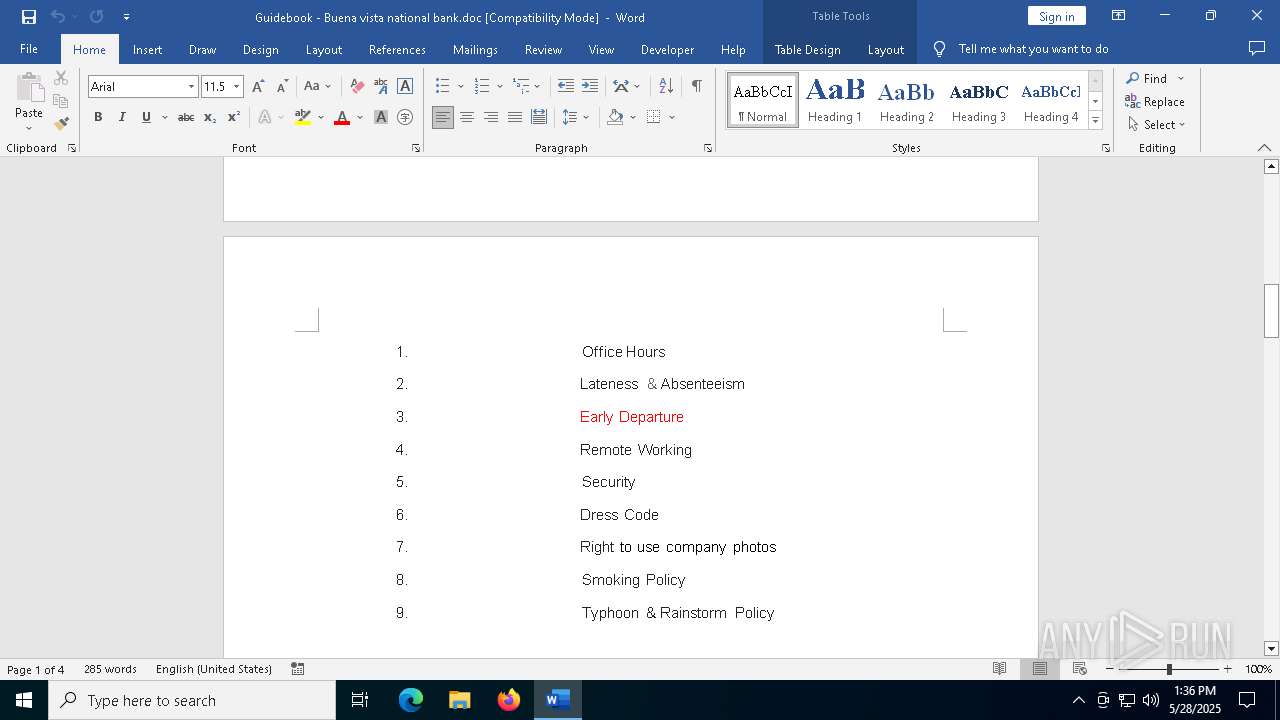Open Replace in Editing group
Screen dimensions: 1280x720
(1155, 101)
